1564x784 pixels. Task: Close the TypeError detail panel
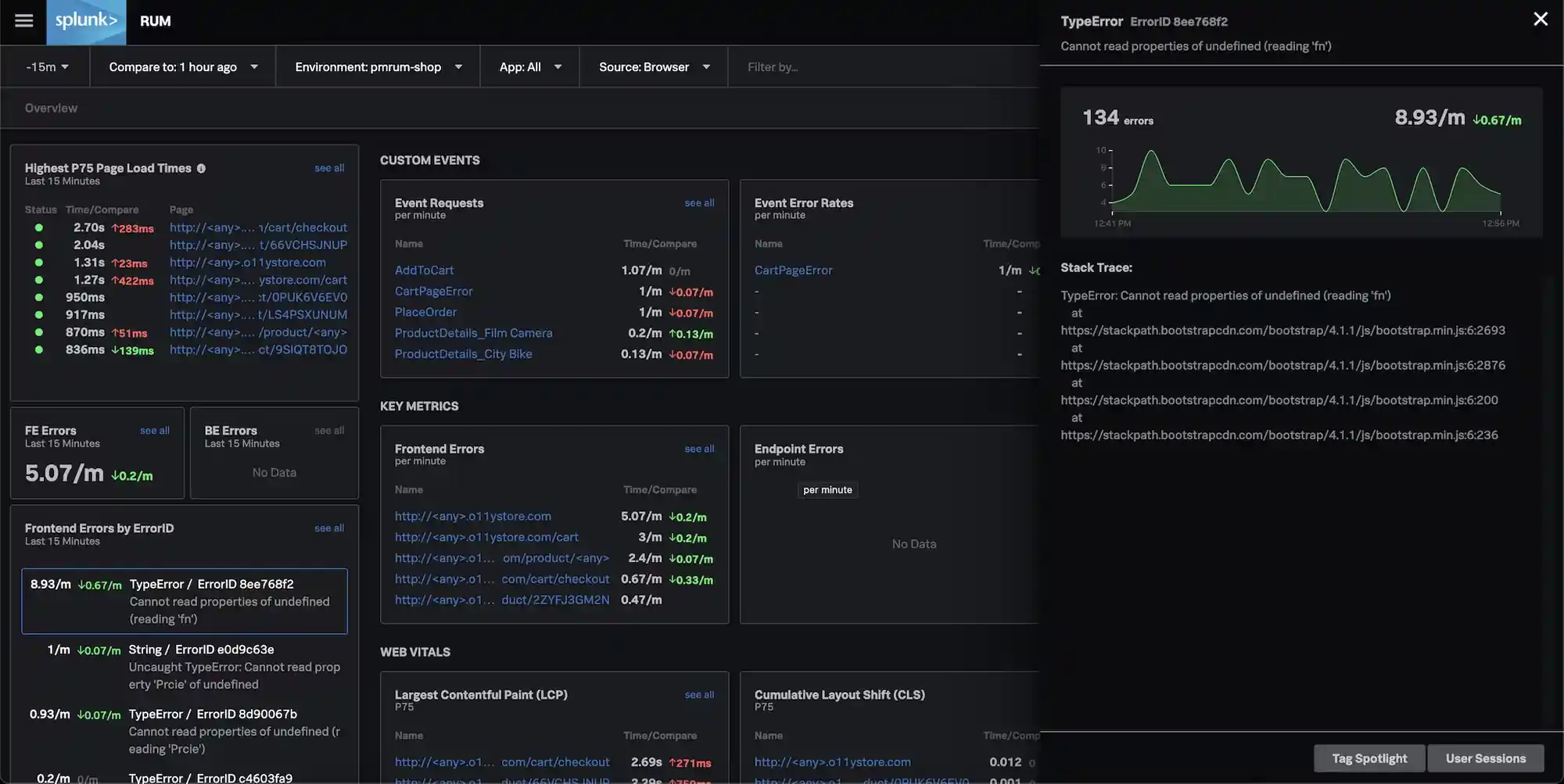click(x=1541, y=19)
